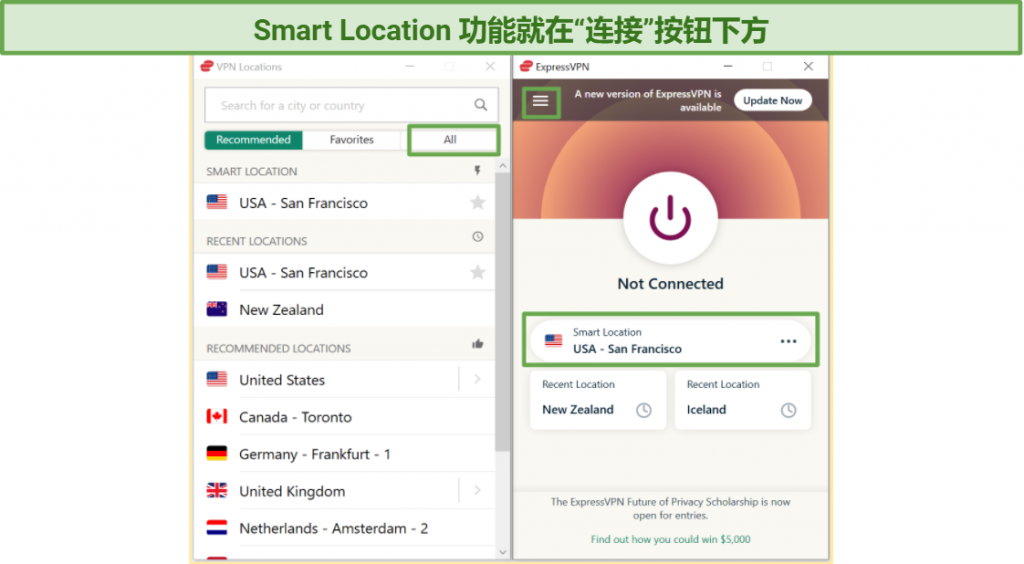Click the search magnifier icon
Screen dimensions: 1024x564
point(481,105)
